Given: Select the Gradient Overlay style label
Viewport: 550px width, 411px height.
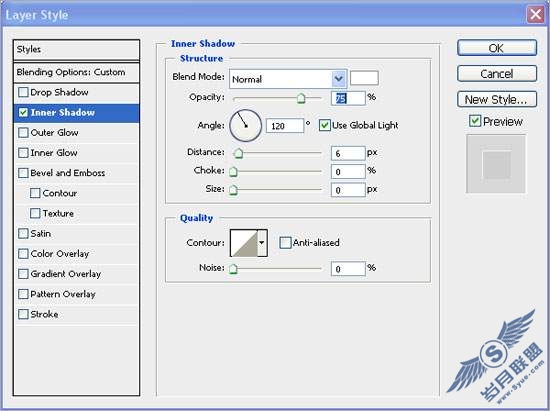Looking at the screenshot, I should [66, 274].
